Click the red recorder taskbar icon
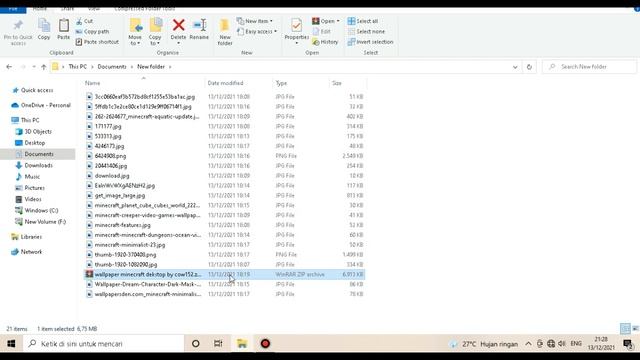 point(265,344)
